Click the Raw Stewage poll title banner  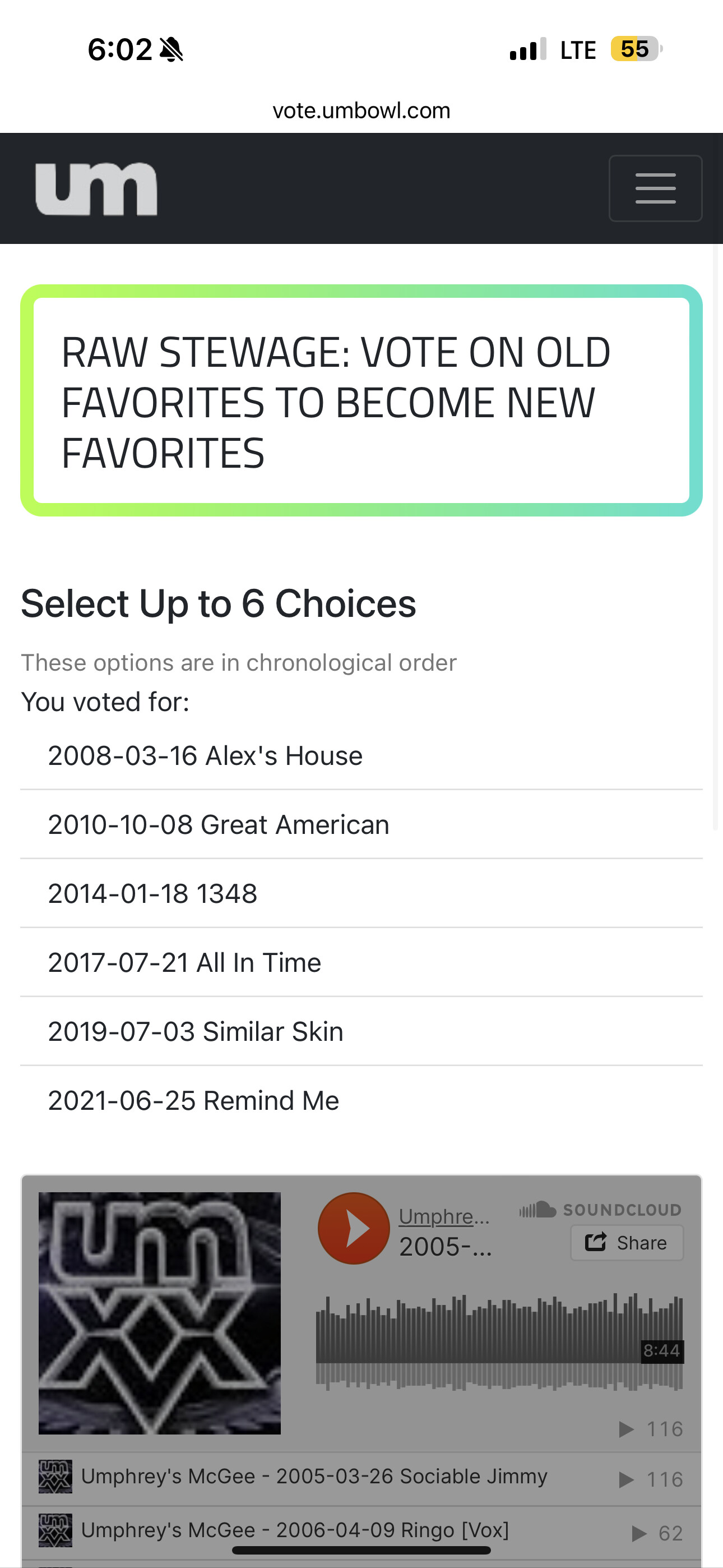pos(361,400)
